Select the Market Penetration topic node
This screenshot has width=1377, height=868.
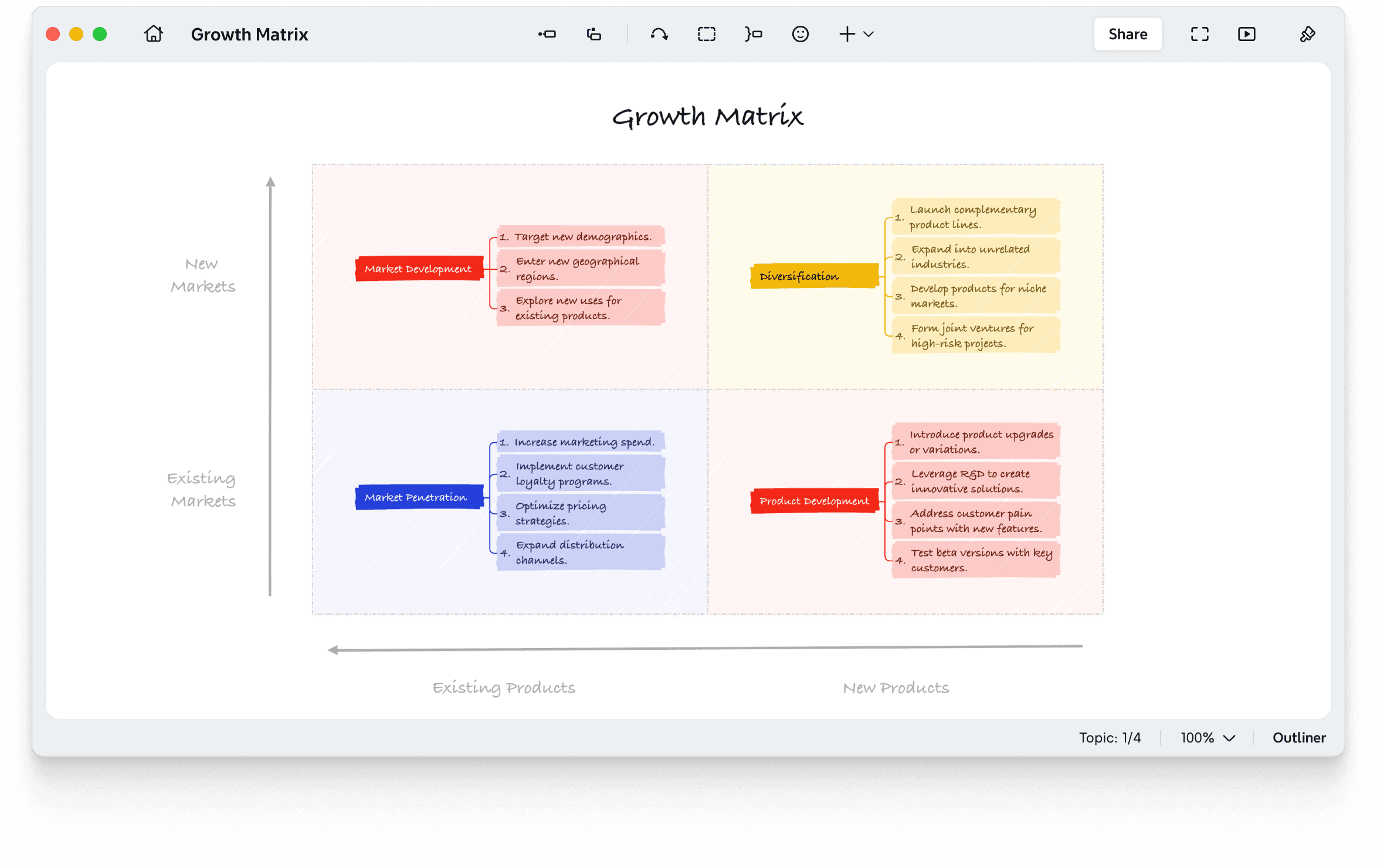pyautogui.click(x=418, y=496)
